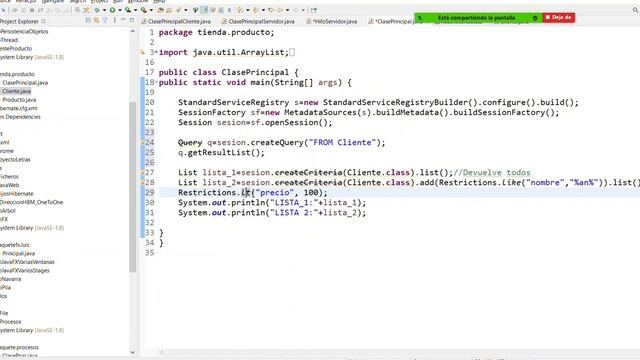Click the Project Explorer filter icon
This screenshot has width=640, height=360.
tap(105, 20)
